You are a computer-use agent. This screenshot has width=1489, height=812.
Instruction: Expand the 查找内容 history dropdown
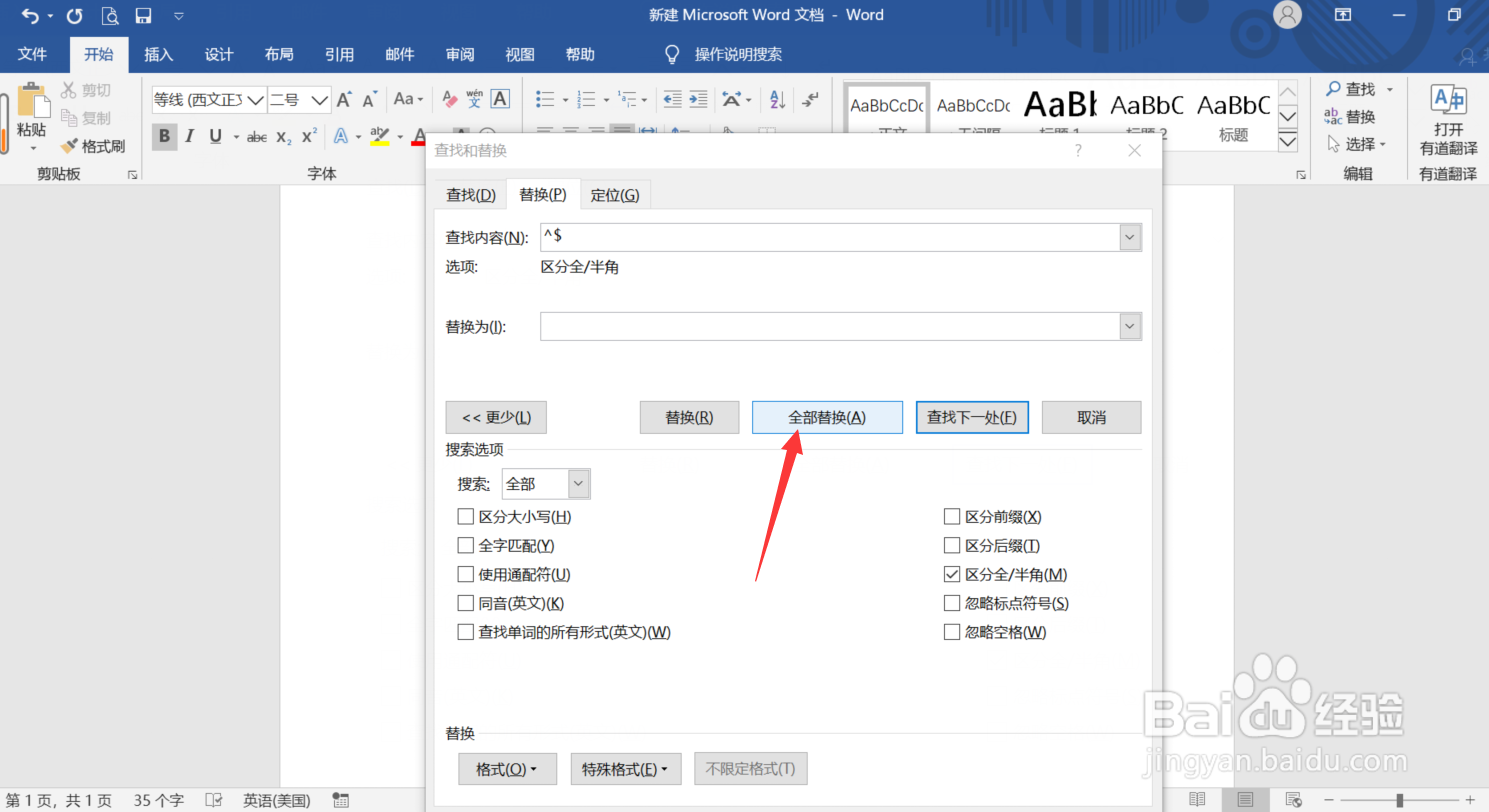[x=1129, y=237]
